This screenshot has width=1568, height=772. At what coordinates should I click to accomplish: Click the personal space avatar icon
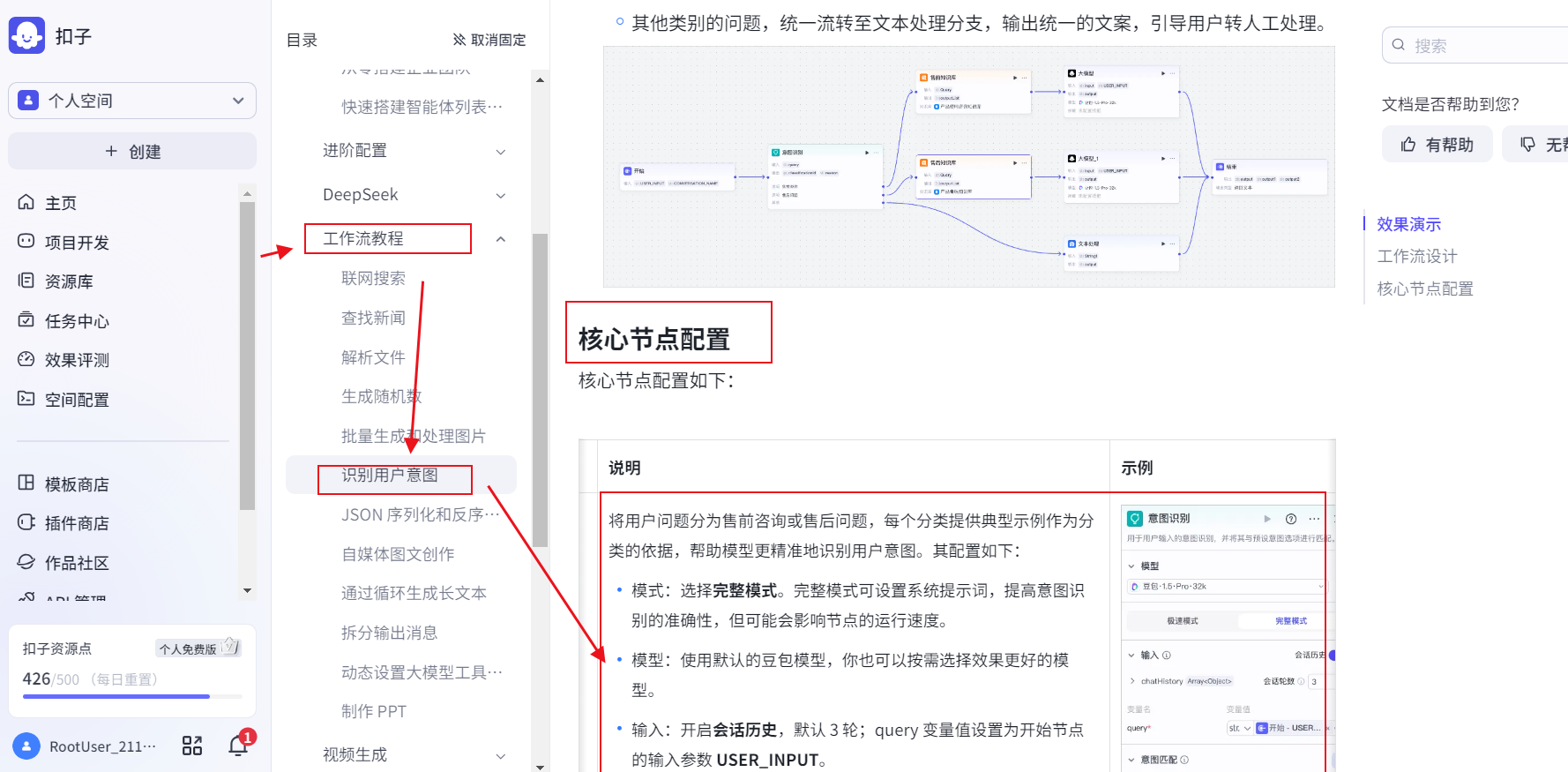tap(28, 101)
